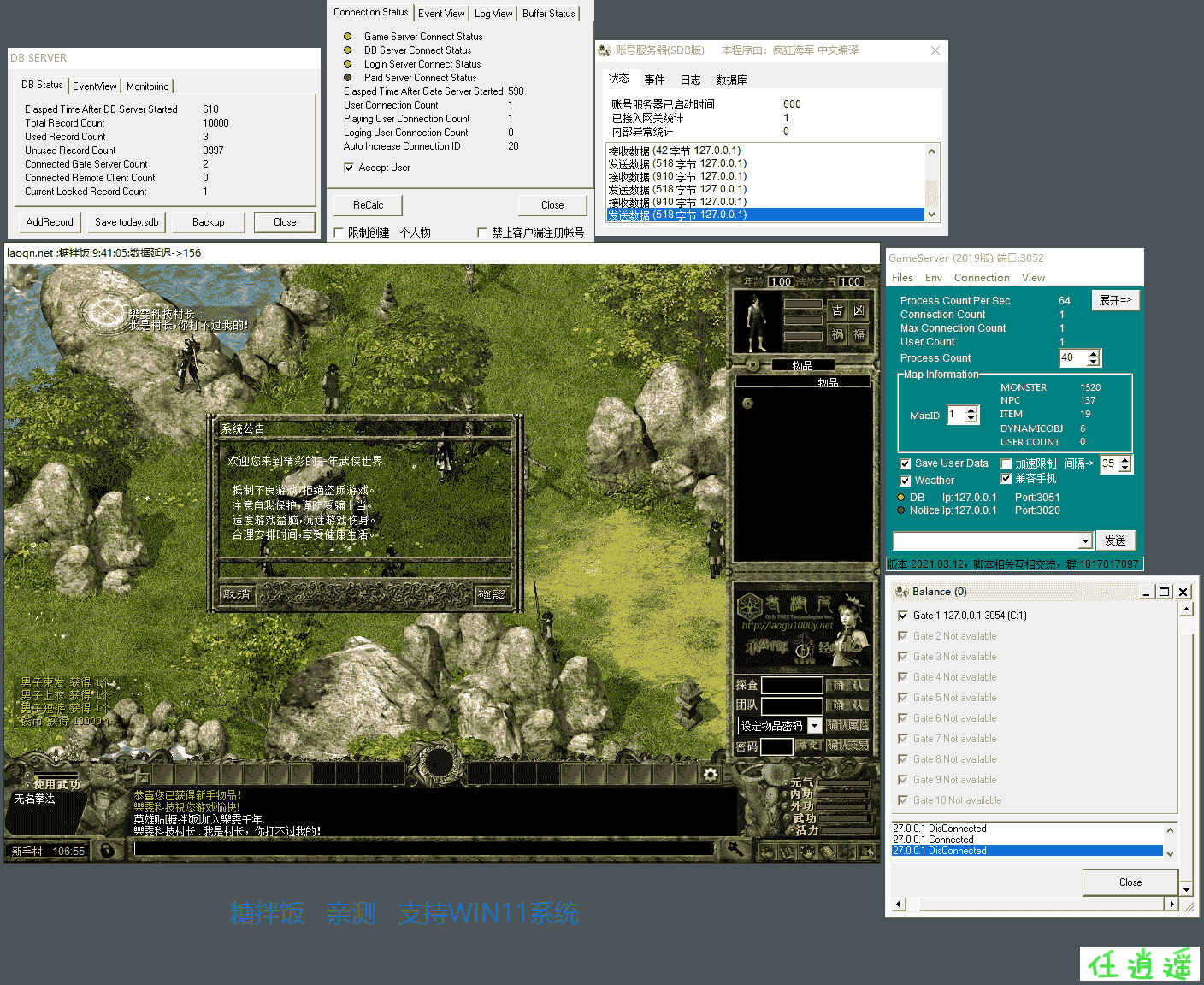The height and width of the screenshot is (985, 1204).
Task: Click the first icon in bottom-right game toolbar
Action: pos(768,852)
